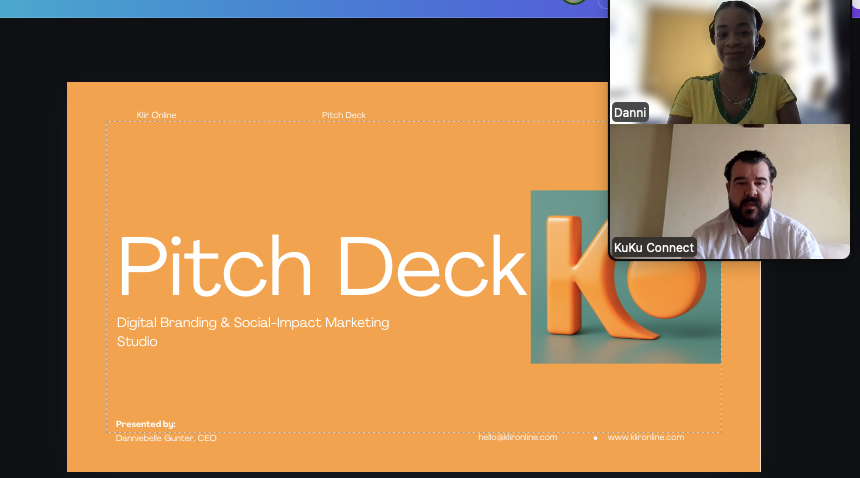Click Danni's video thumbnail
The height and width of the screenshot is (478, 860).
pyautogui.click(x=729, y=61)
